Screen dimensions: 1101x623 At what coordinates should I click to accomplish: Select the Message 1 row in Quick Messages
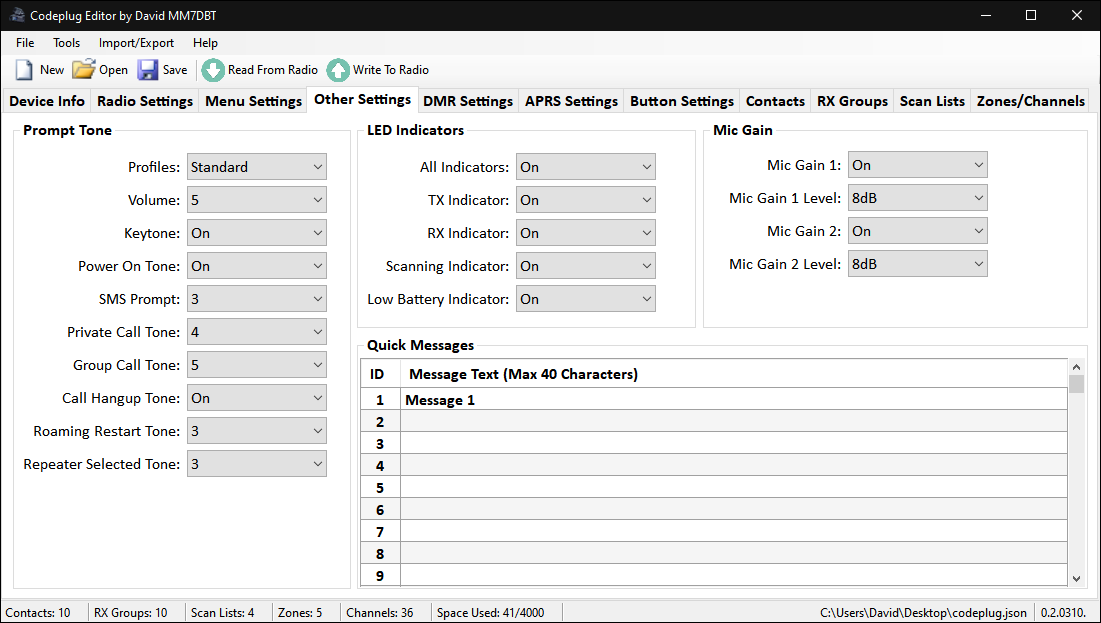tap(600, 400)
